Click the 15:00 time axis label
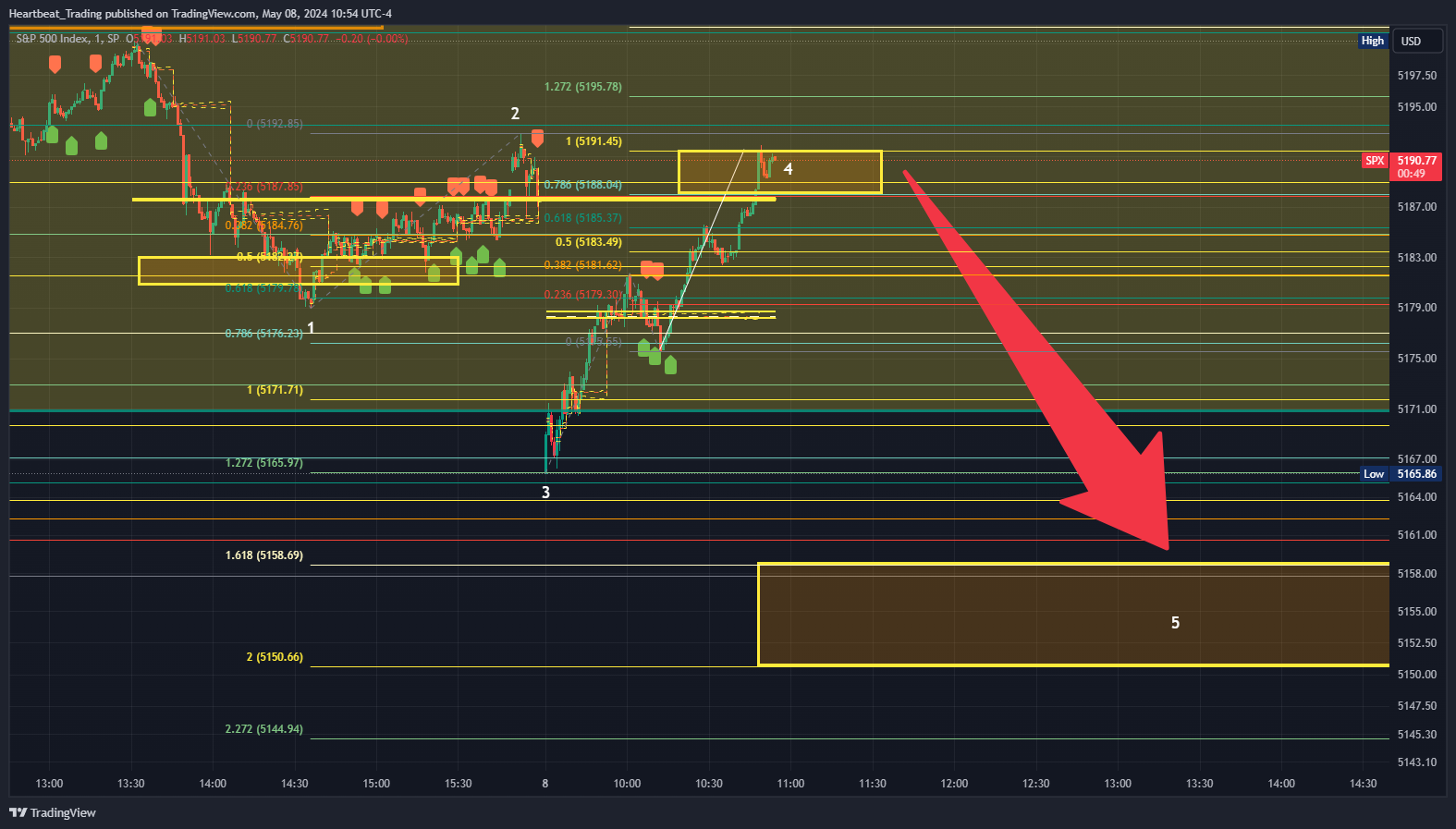This screenshot has width=1456, height=829. (x=376, y=784)
